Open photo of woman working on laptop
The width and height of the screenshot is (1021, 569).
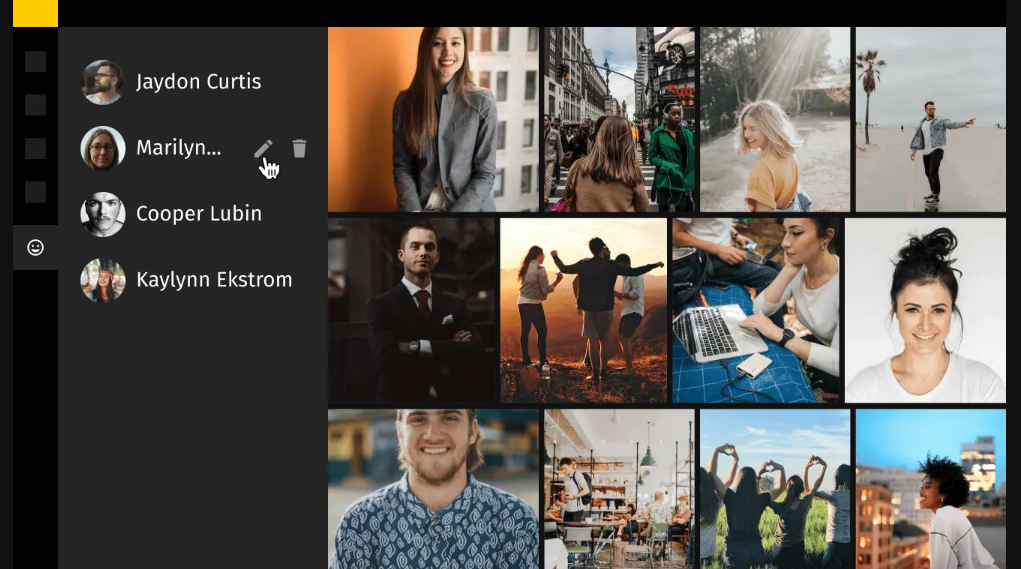click(x=755, y=310)
